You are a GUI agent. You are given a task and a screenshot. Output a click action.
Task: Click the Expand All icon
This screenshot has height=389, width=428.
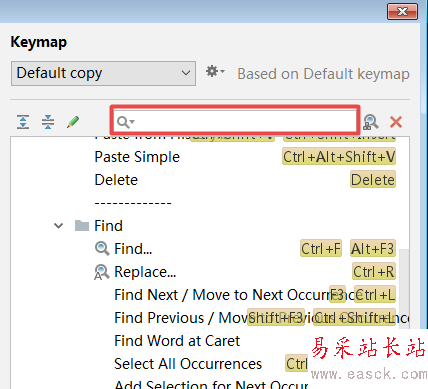[x=23, y=122]
